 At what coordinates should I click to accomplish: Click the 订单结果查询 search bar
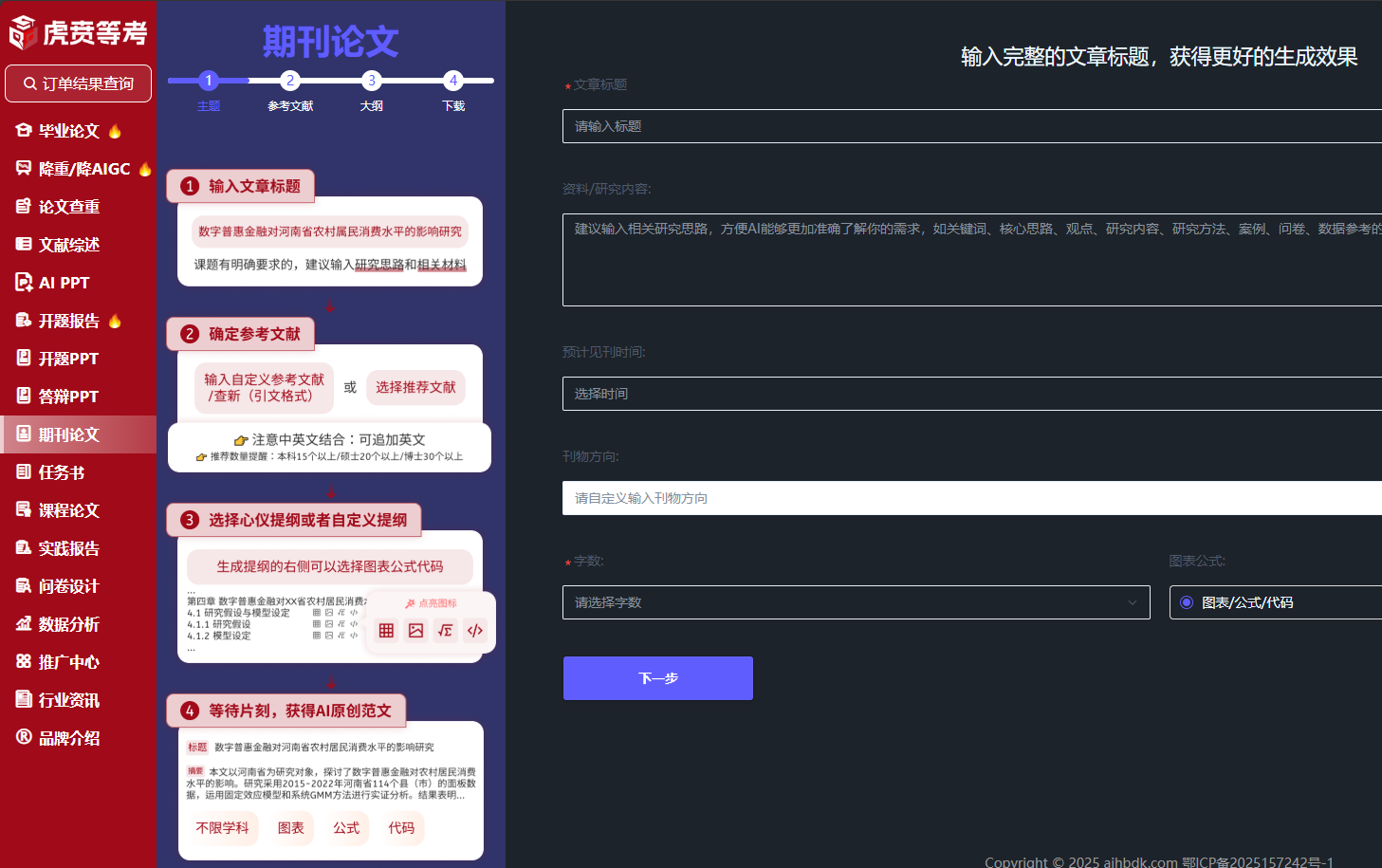[x=78, y=83]
